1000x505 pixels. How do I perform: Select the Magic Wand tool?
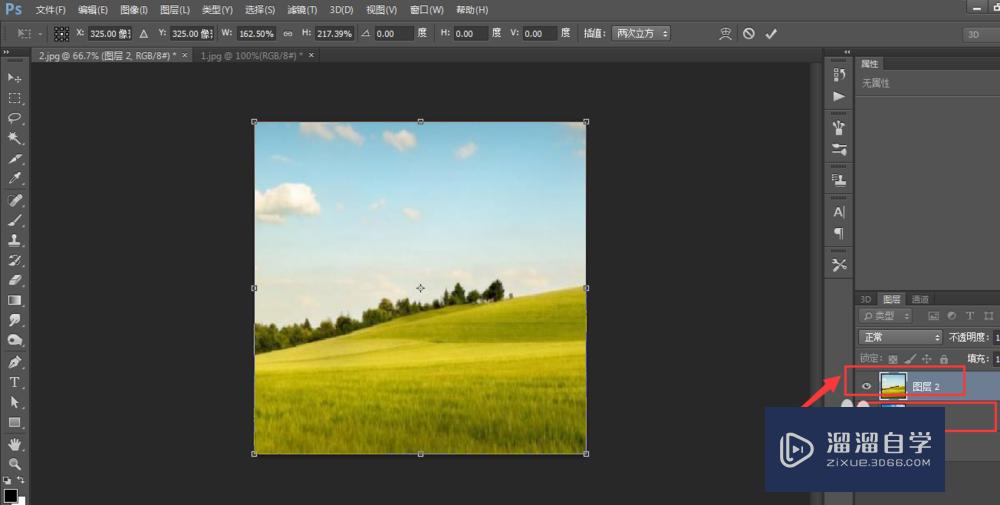tap(14, 138)
